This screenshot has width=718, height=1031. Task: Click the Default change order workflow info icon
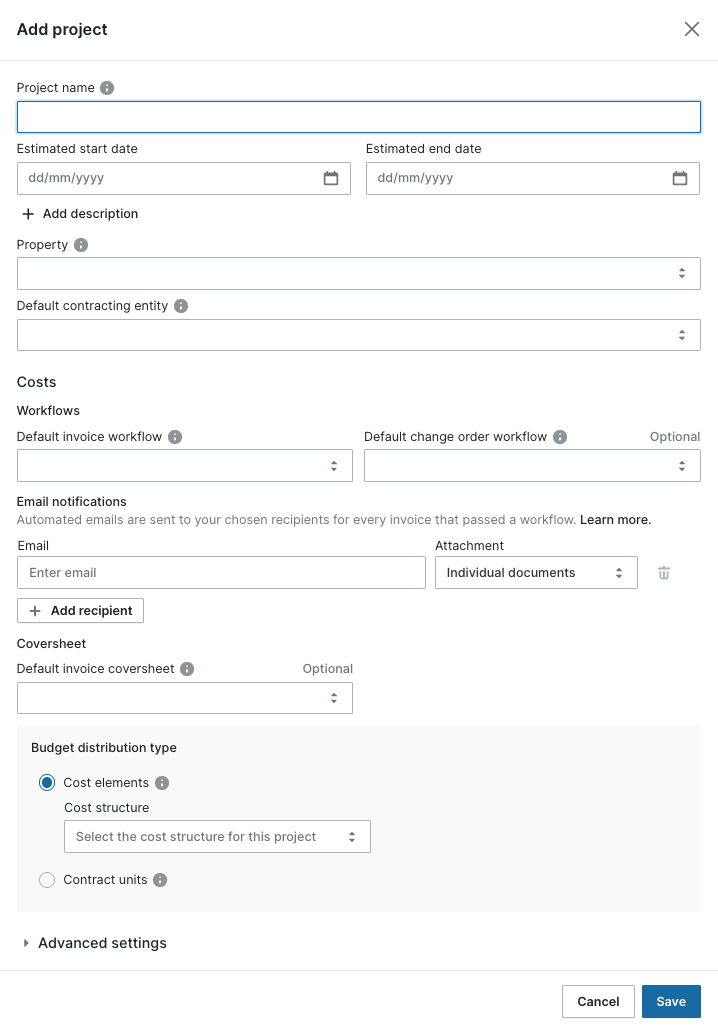(x=560, y=437)
